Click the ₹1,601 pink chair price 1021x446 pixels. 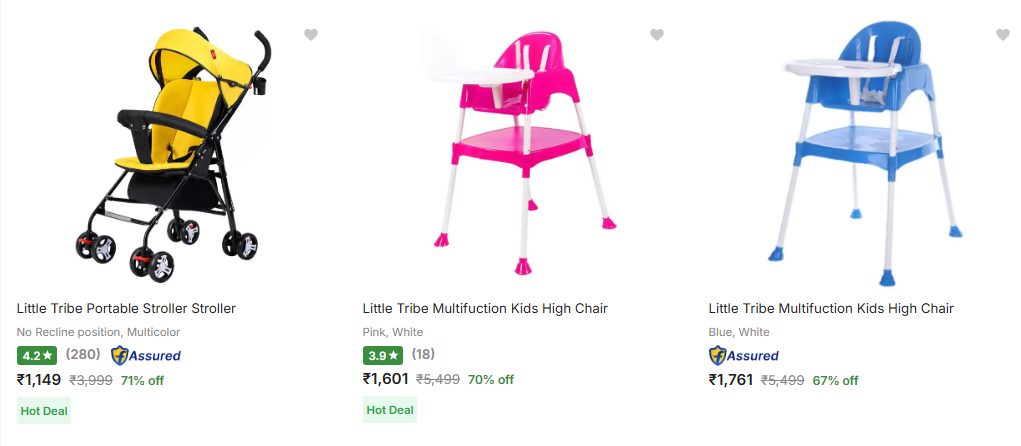pyautogui.click(x=385, y=380)
